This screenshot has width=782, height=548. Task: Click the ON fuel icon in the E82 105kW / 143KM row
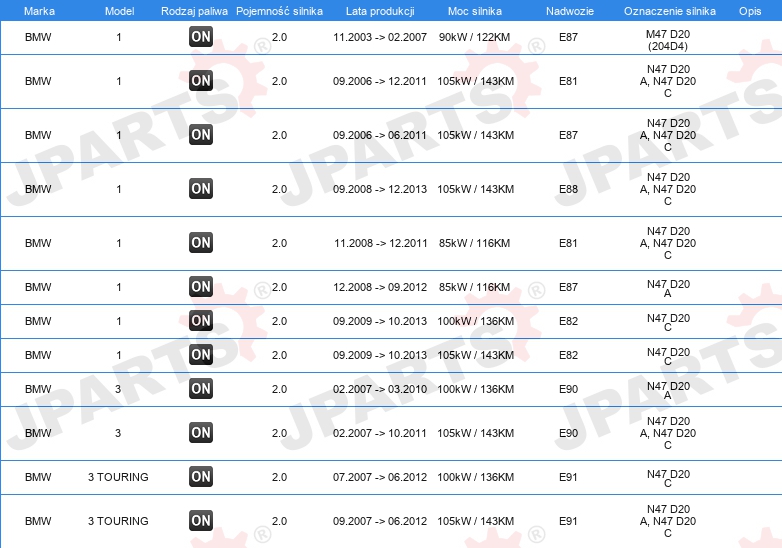click(x=201, y=355)
